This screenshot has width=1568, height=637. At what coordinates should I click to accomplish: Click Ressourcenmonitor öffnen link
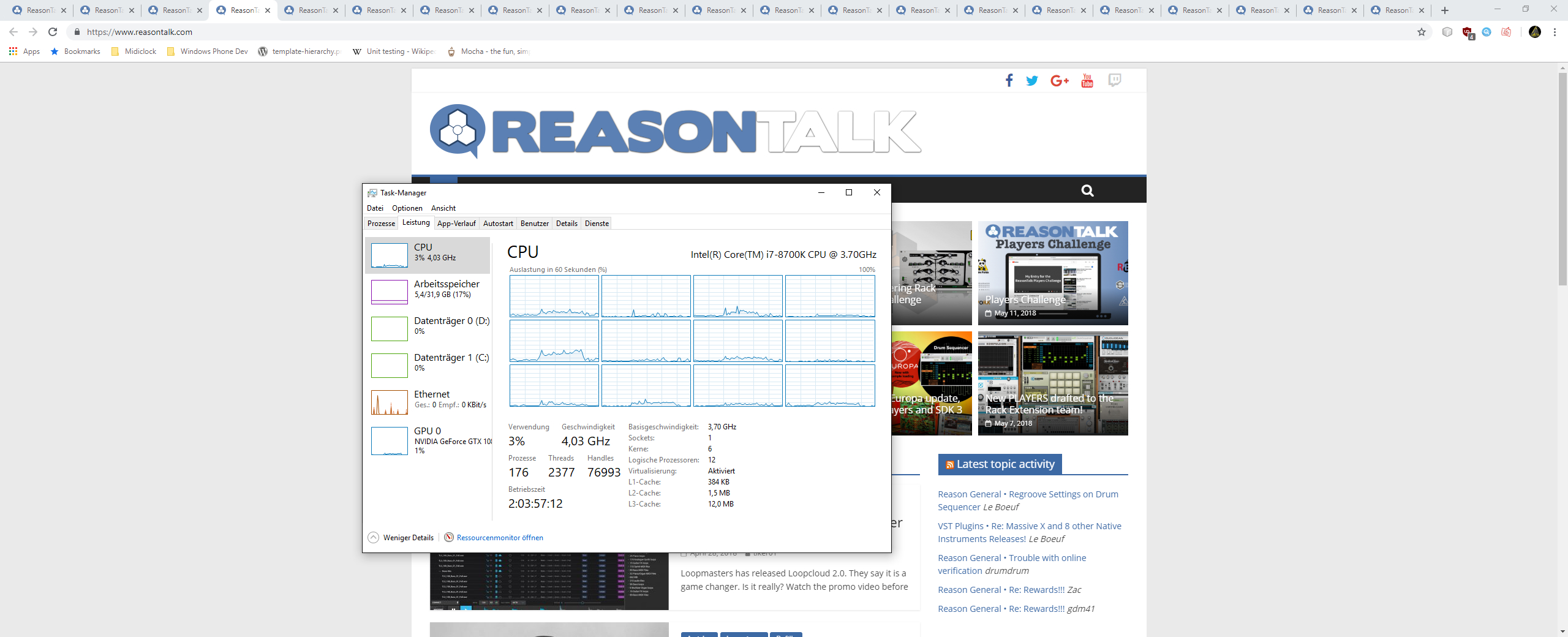coord(500,538)
